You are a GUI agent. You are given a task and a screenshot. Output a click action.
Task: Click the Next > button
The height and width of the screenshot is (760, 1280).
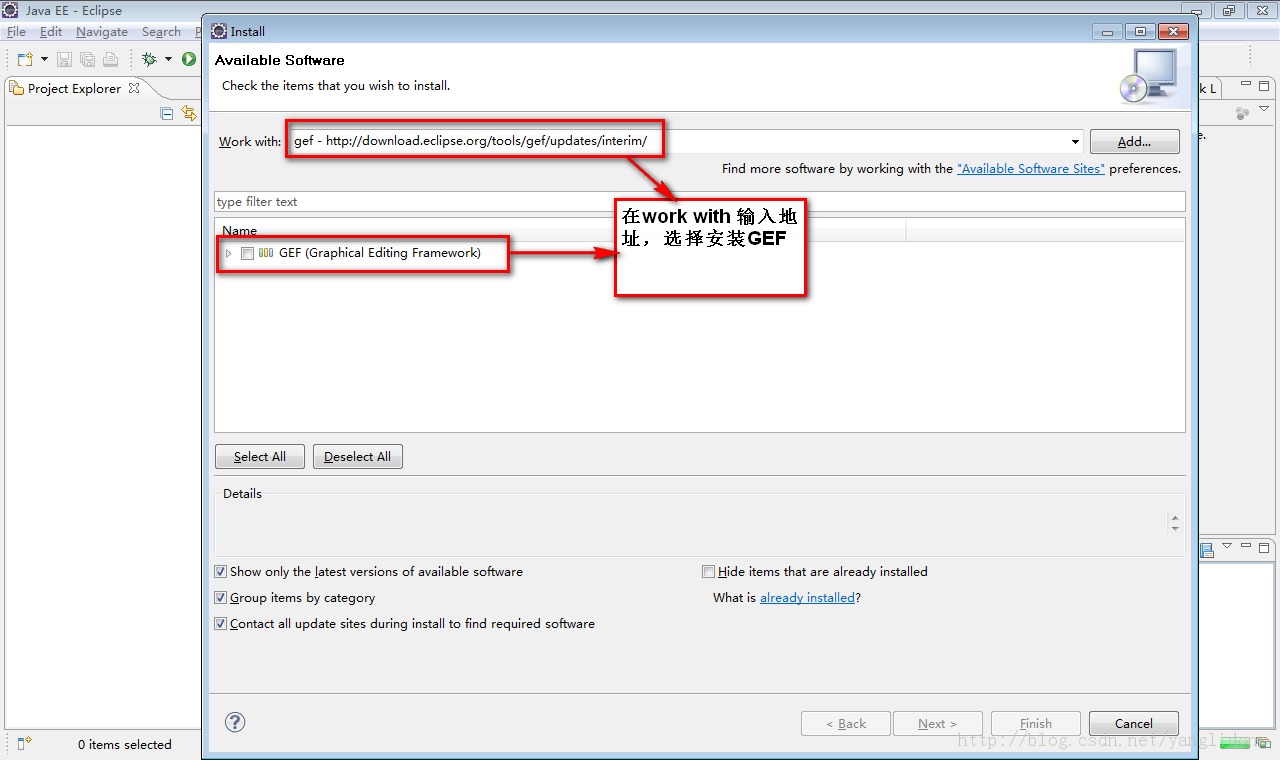click(937, 724)
